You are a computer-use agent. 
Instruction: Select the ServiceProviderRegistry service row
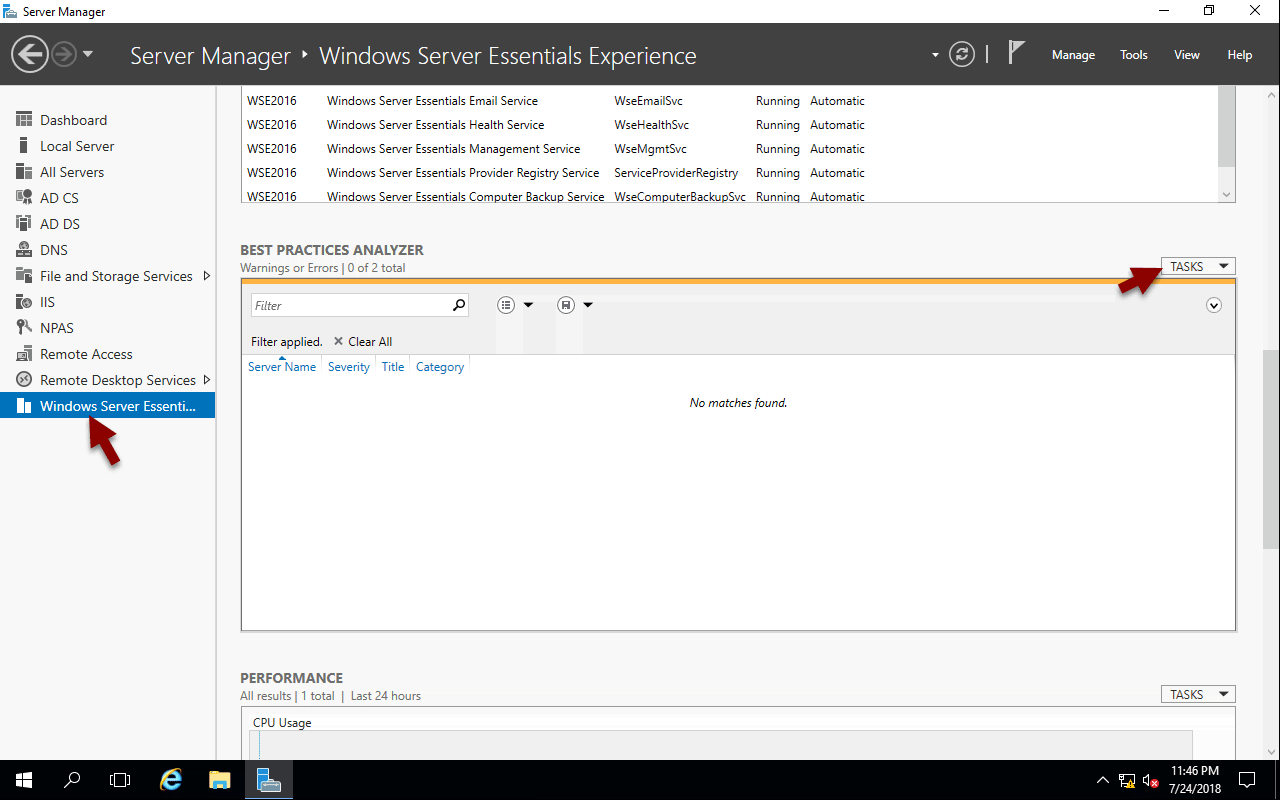(730, 173)
